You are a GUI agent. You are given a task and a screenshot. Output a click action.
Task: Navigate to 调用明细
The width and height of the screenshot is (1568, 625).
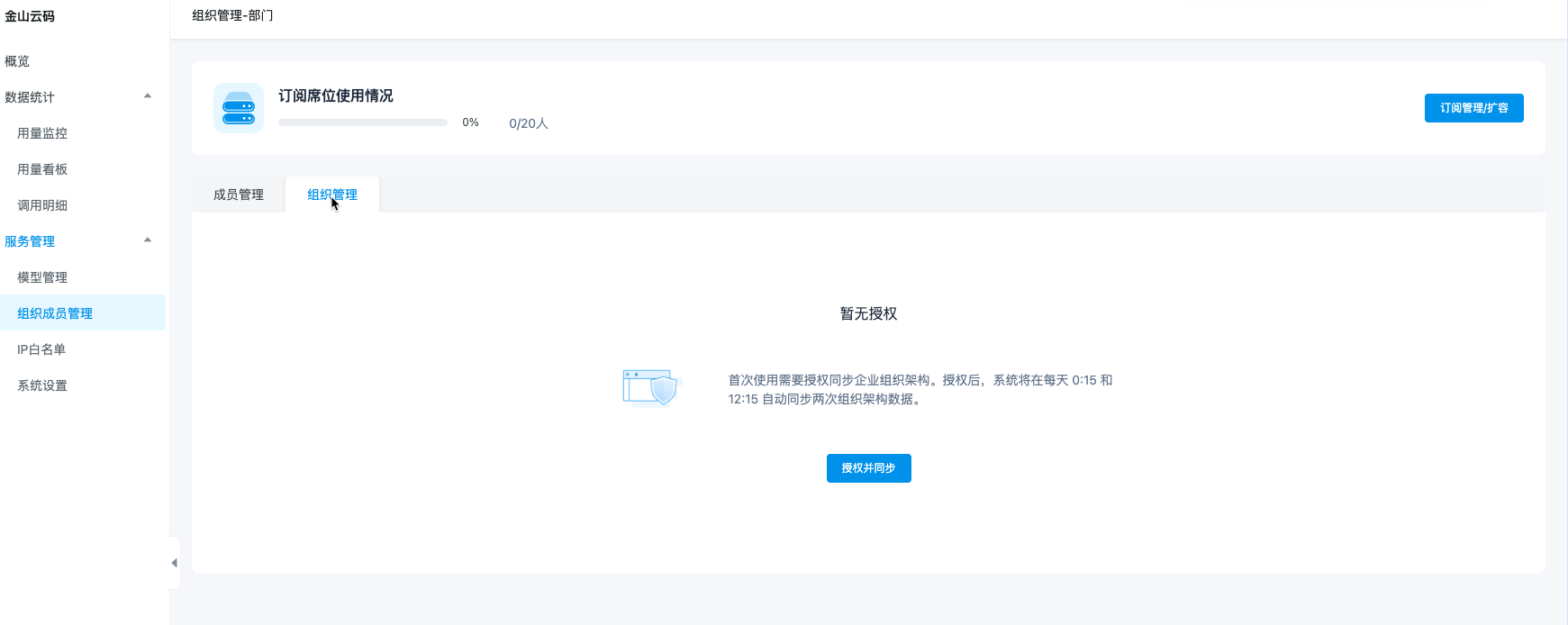pos(42,205)
